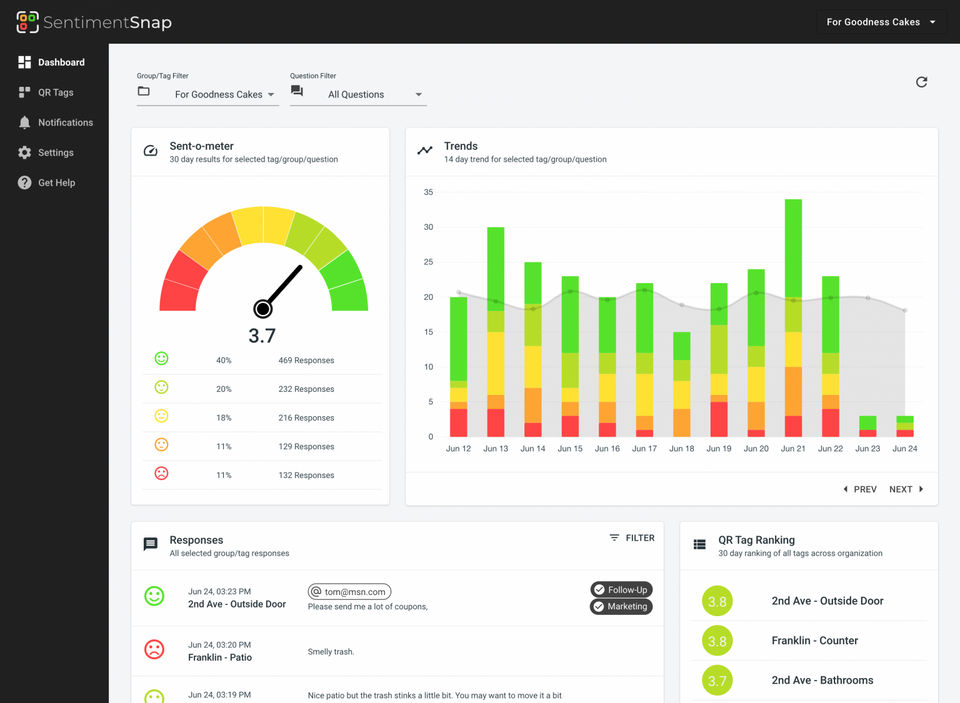The height and width of the screenshot is (703, 960).
Task: Click the SentimentSnap logo icon
Action: [x=27, y=22]
